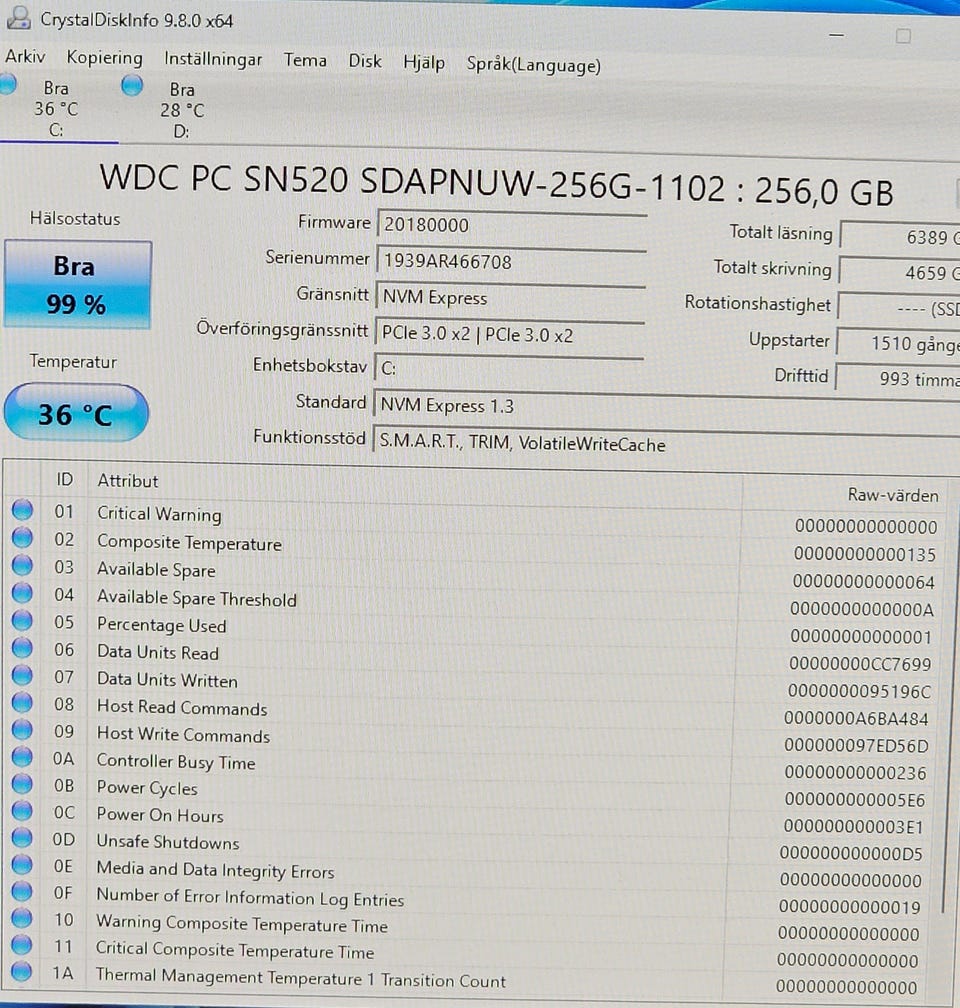Click status orb for Data Units Written row
Screen dimensions: 960x1008
(x=22, y=676)
